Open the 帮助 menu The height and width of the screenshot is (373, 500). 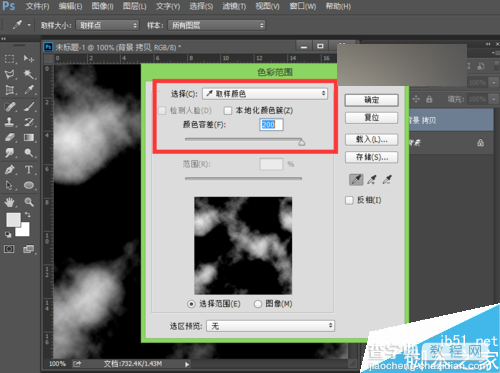(x=338, y=6)
